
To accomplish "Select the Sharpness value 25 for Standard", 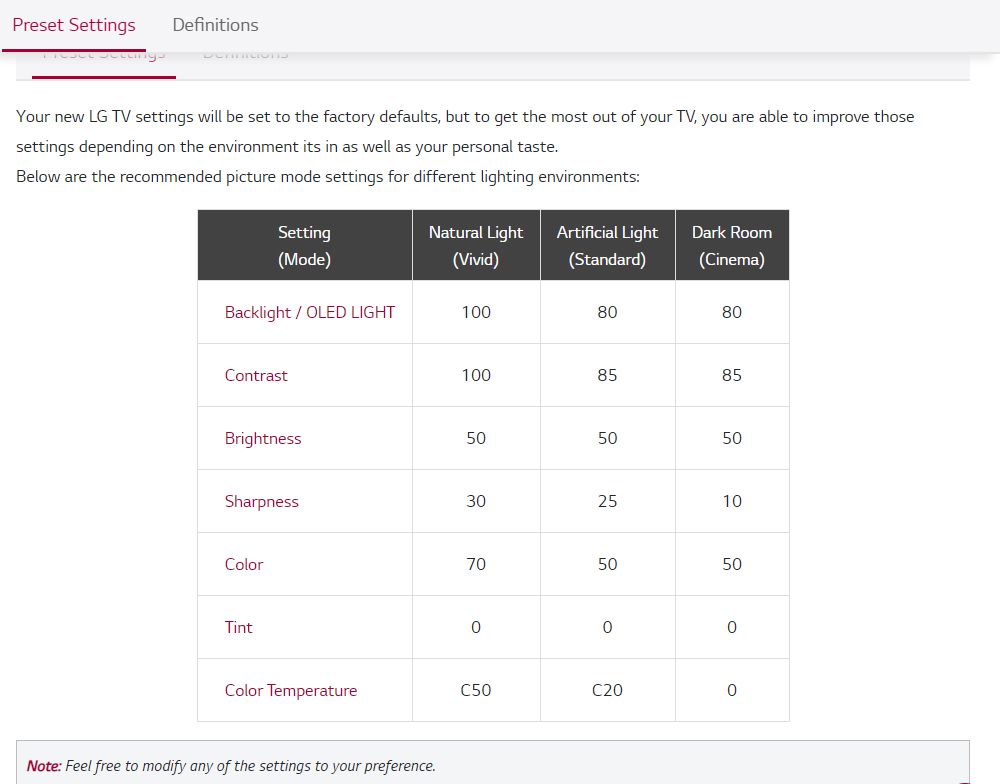I will (x=607, y=501).
